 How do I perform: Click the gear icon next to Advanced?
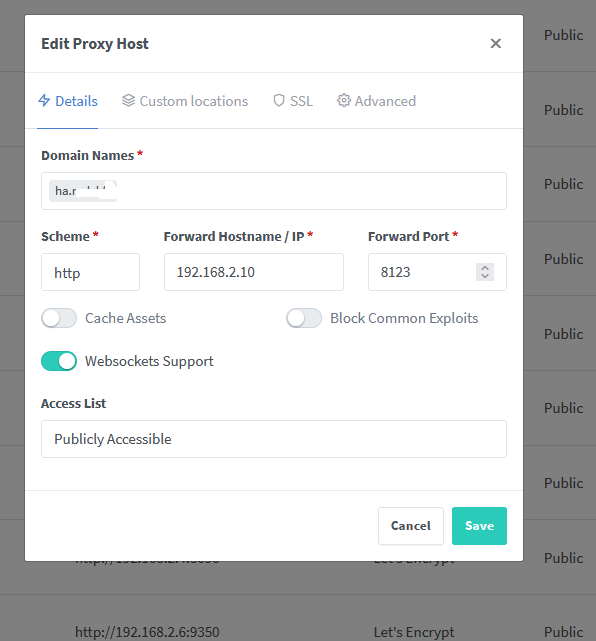coord(344,101)
